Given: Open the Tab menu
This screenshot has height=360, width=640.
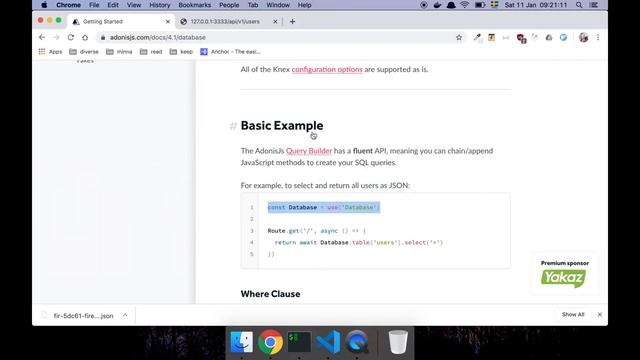Looking at the screenshot, I should tap(253, 5).
